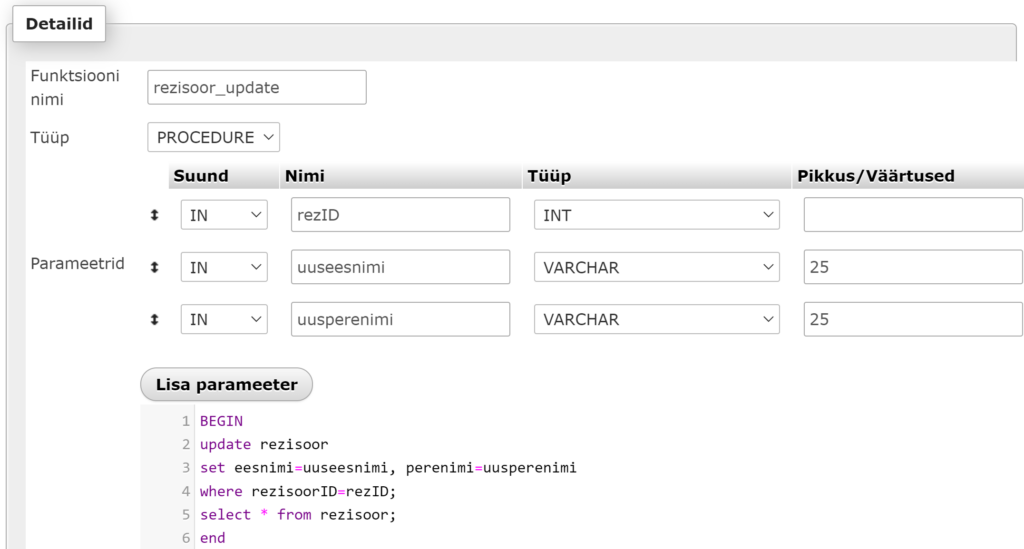Open the Suund dropdown for uusperenimi
The image size is (1024, 549).
pyautogui.click(x=224, y=320)
